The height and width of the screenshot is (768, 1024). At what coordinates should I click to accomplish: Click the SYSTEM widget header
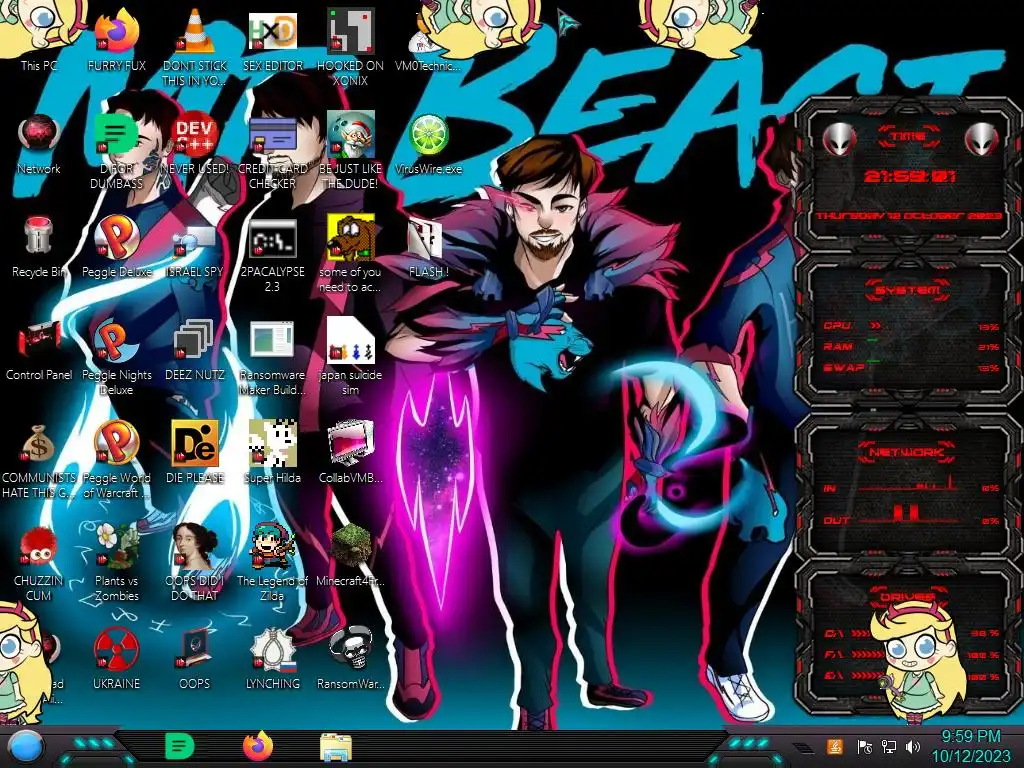[908, 290]
